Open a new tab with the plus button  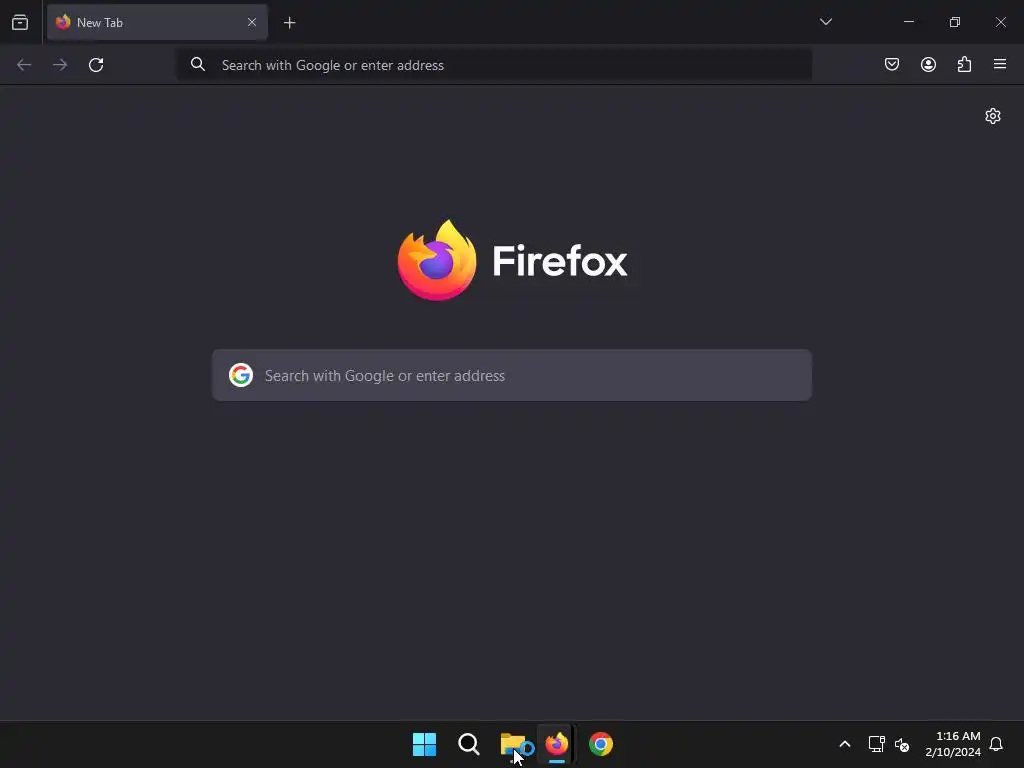pos(289,23)
